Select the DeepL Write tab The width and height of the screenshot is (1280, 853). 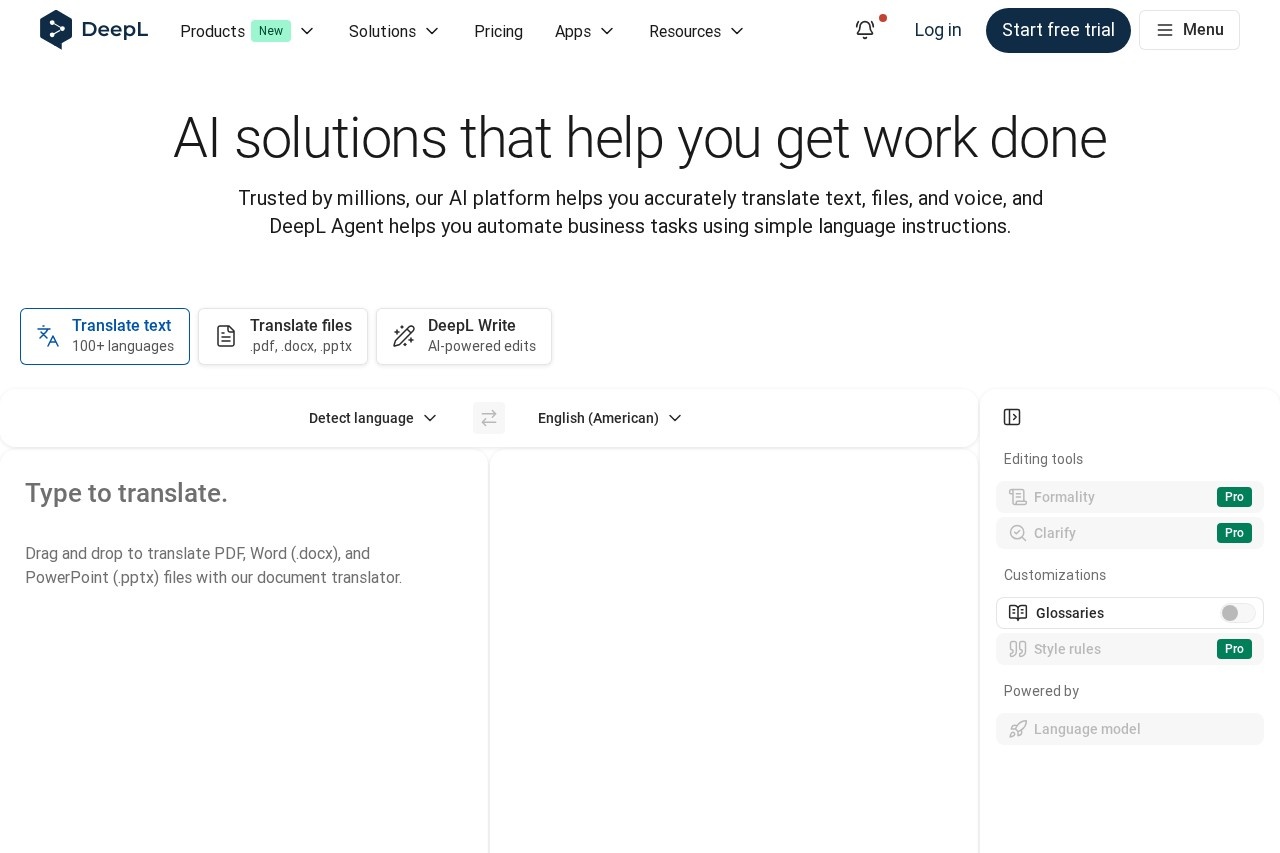click(464, 336)
